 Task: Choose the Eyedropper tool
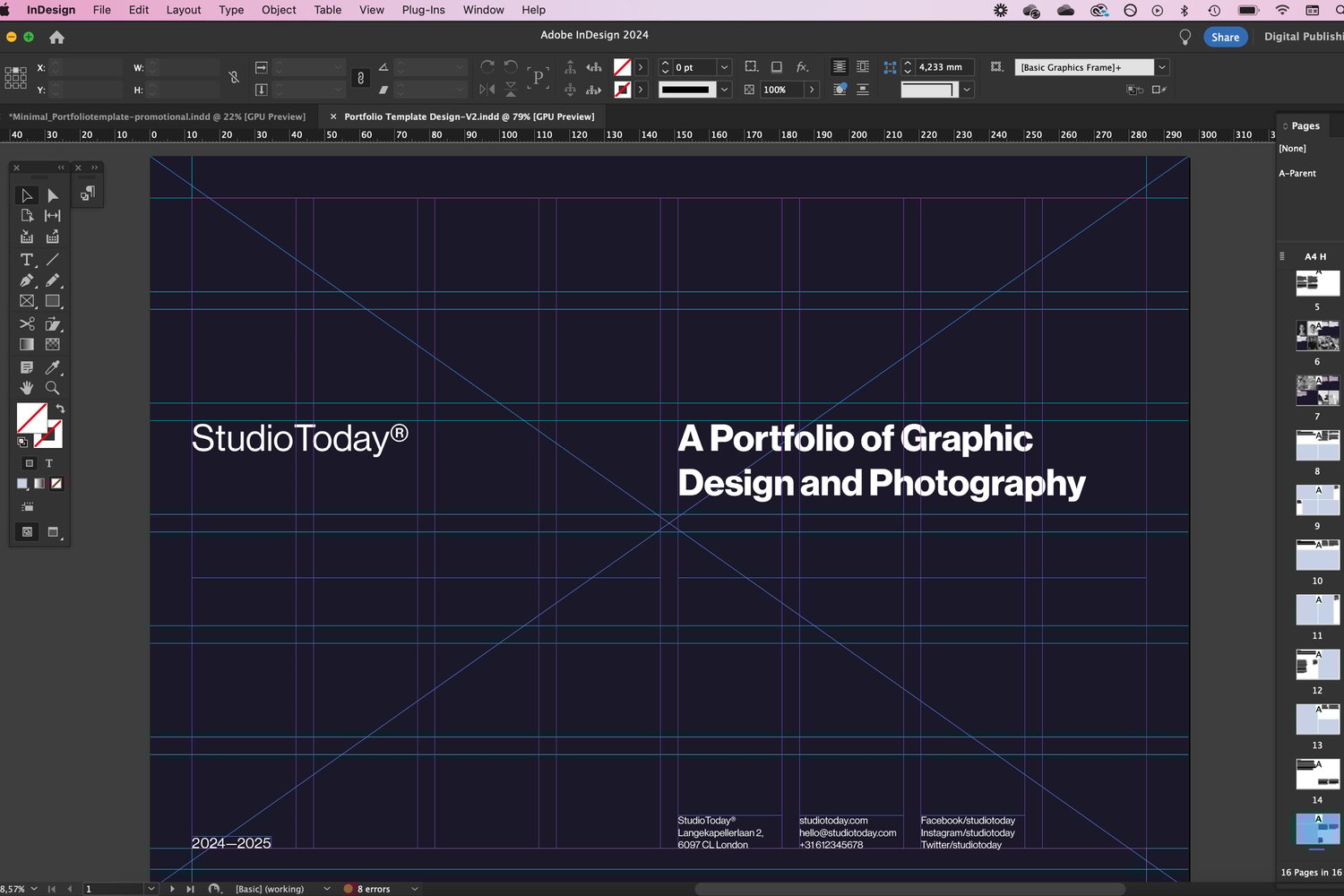pyautogui.click(x=53, y=367)
